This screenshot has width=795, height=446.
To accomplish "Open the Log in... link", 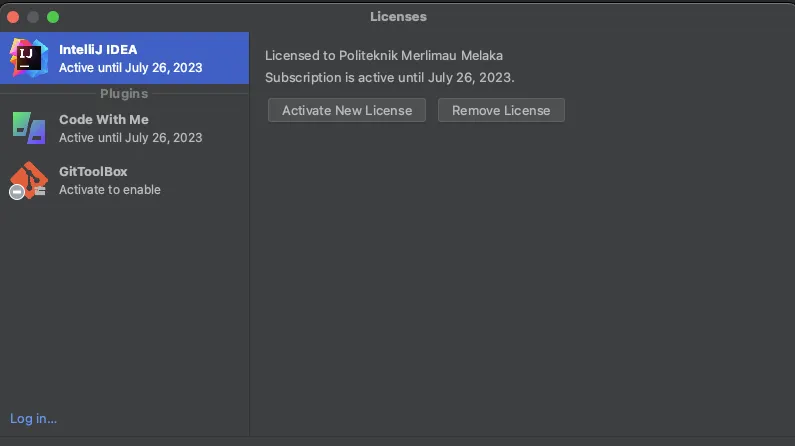I will pos(33,418).
